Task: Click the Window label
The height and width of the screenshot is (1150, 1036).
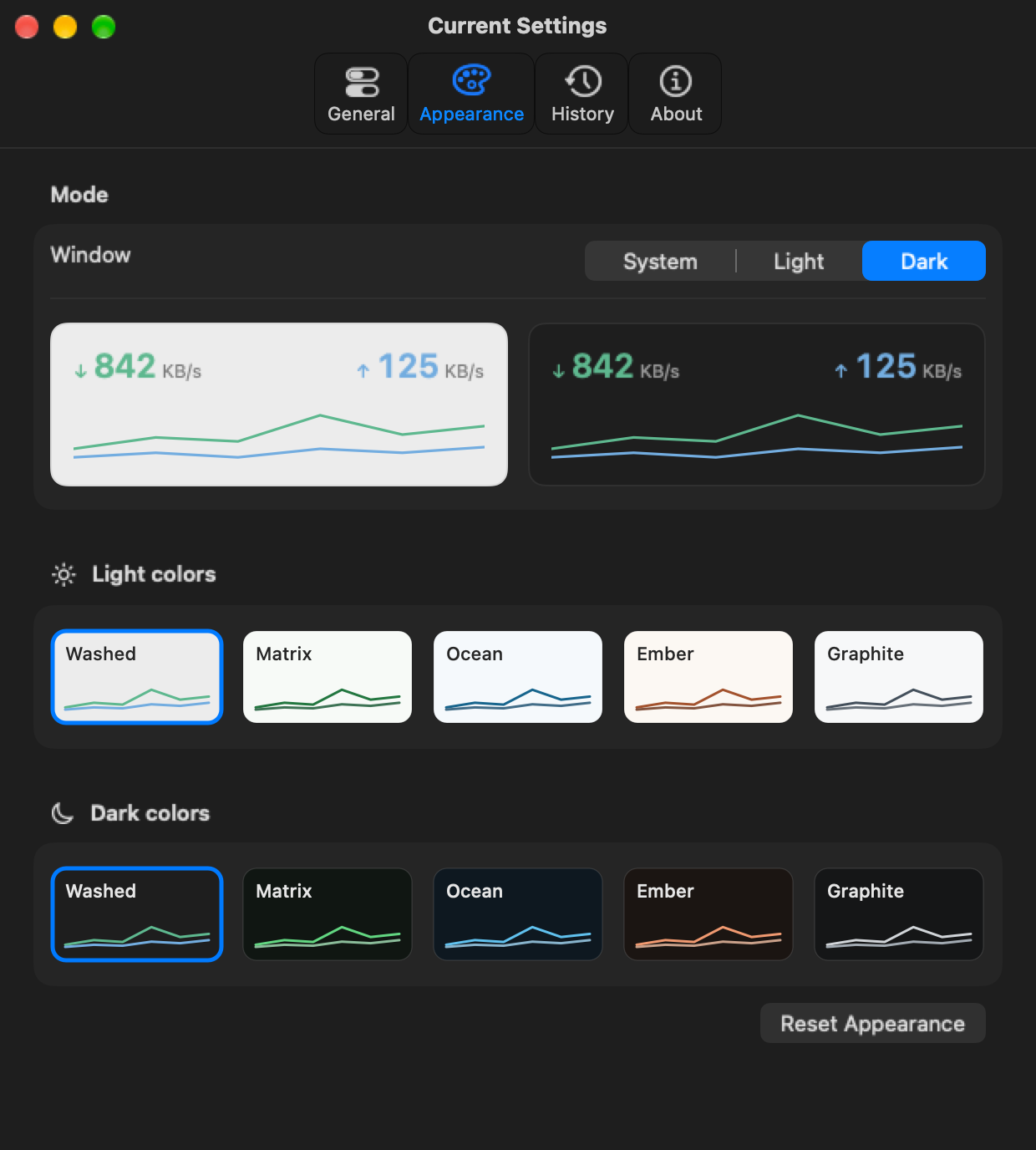Action: click(x=91, y=255)
